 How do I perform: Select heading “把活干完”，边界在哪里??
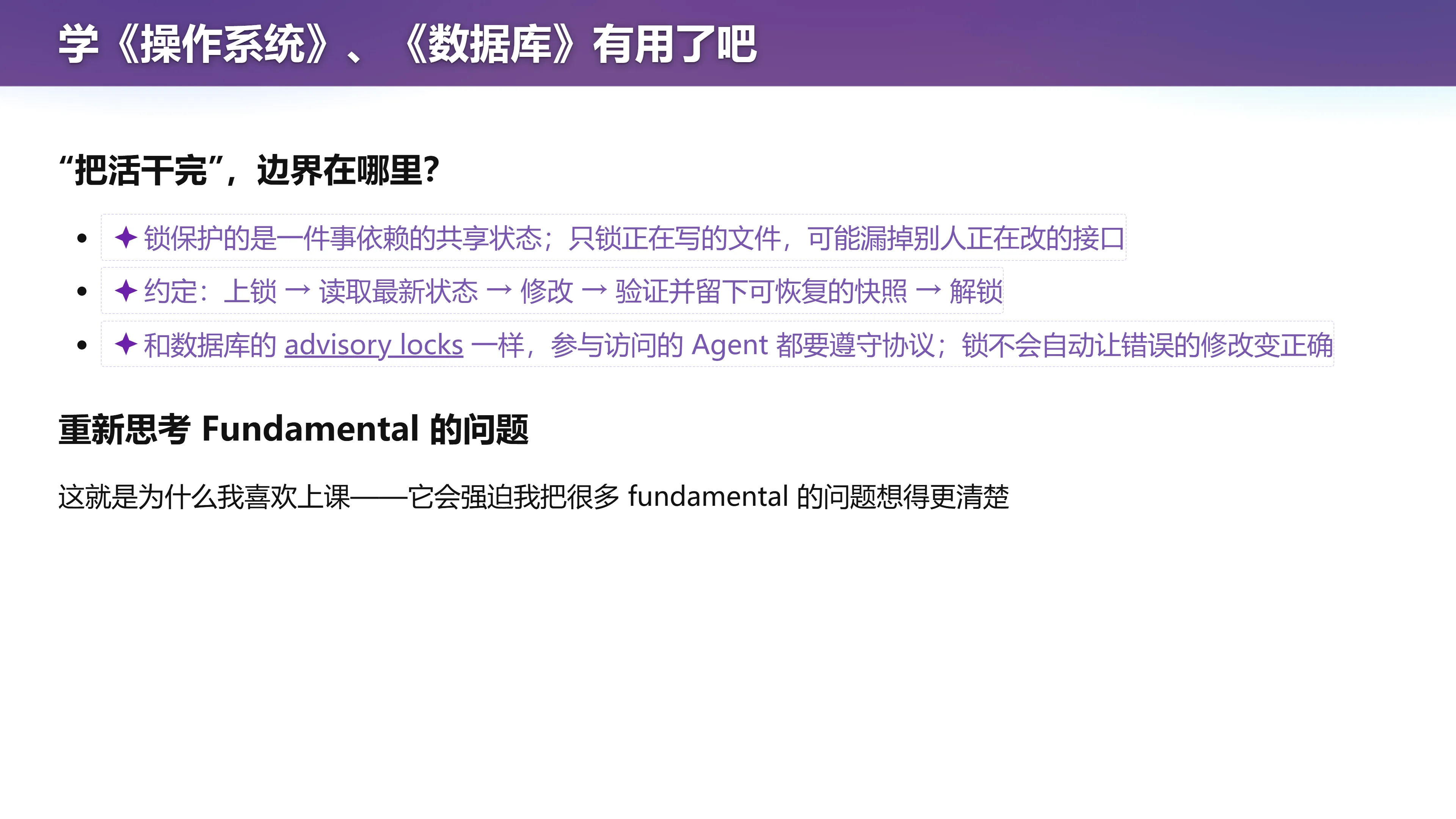(249, 169)
